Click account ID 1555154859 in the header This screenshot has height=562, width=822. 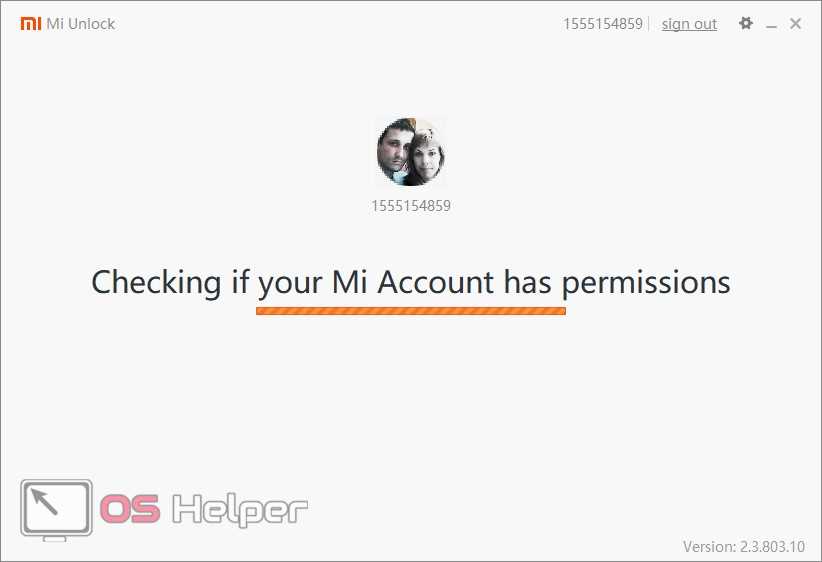point(603,24)
